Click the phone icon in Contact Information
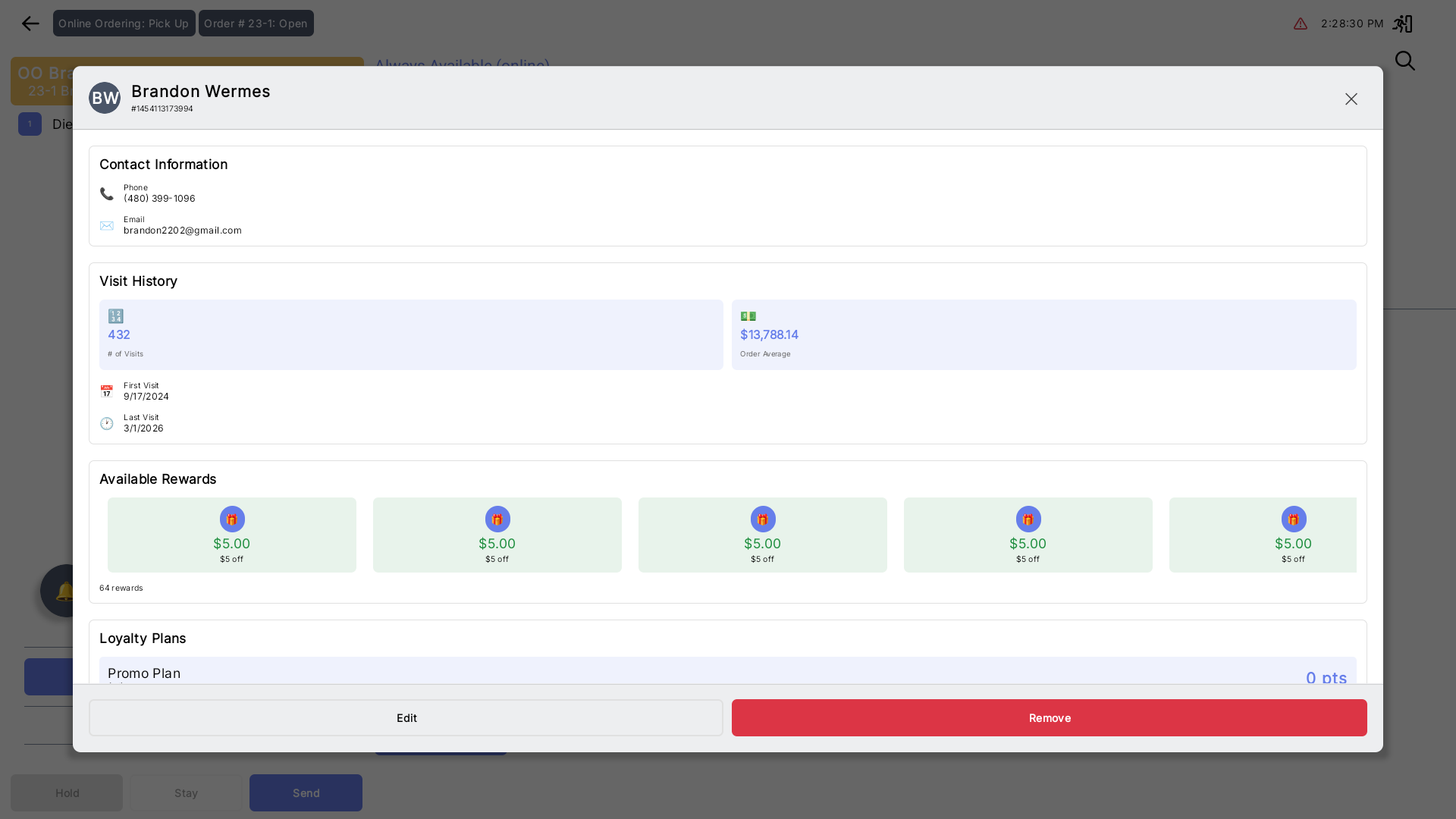1456x819 pixels. tap(107, 193)
